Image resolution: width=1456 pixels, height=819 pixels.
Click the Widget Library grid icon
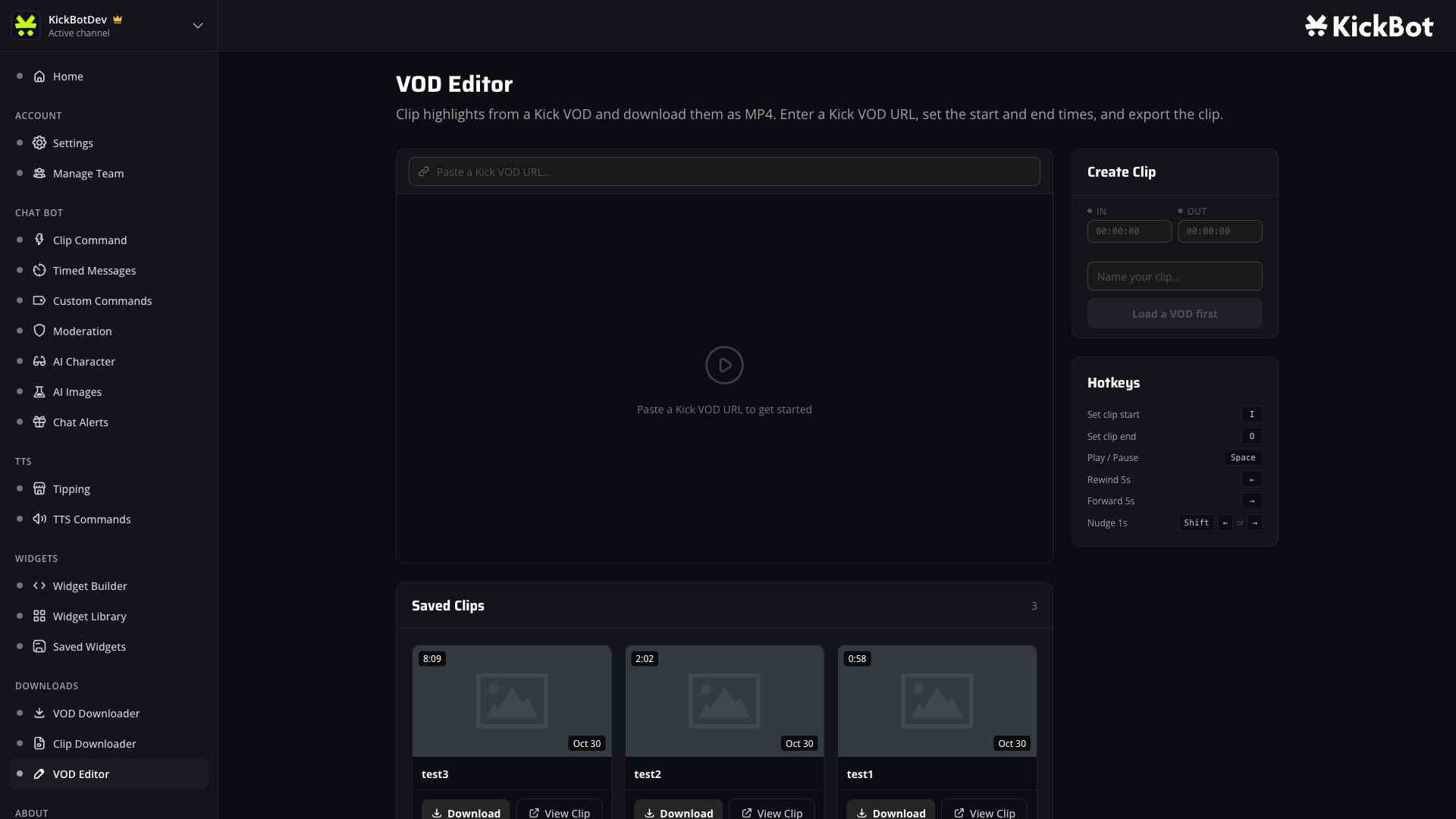(39, 617)
